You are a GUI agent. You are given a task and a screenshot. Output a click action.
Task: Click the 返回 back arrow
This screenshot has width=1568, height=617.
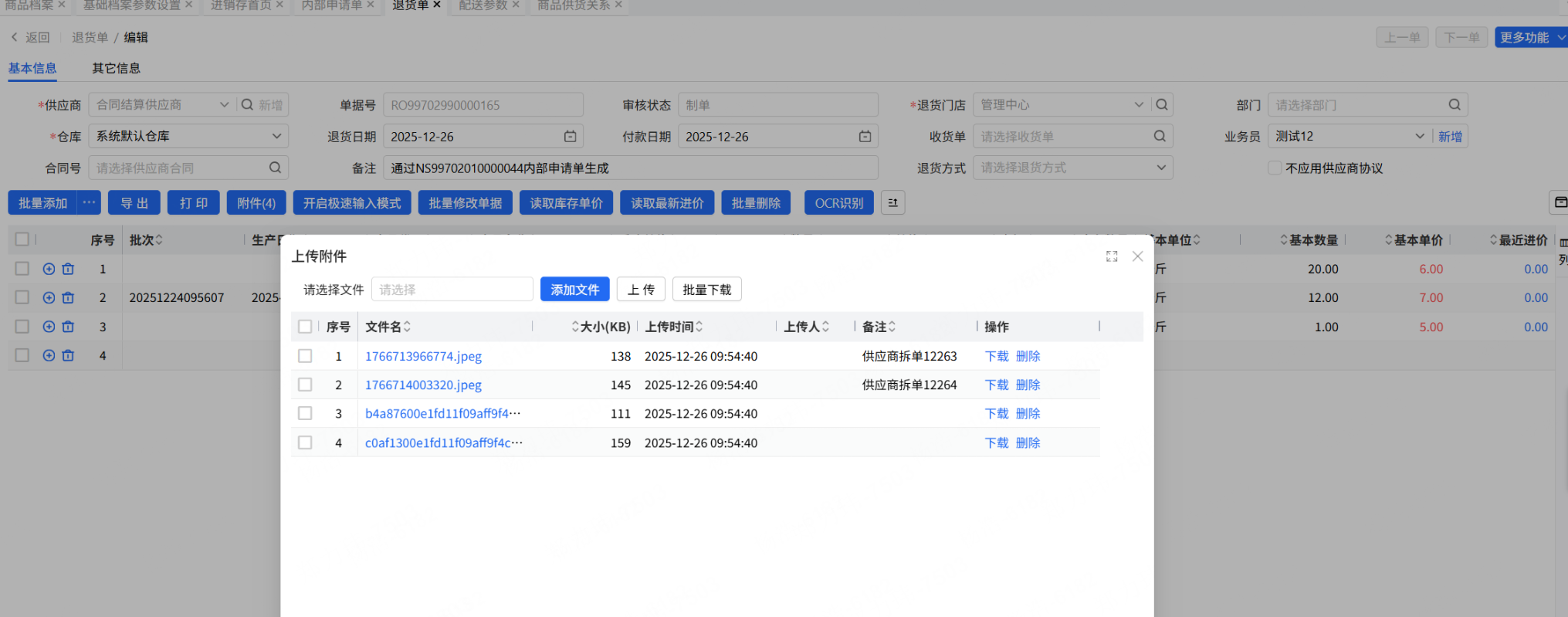[x=15, y=37]
